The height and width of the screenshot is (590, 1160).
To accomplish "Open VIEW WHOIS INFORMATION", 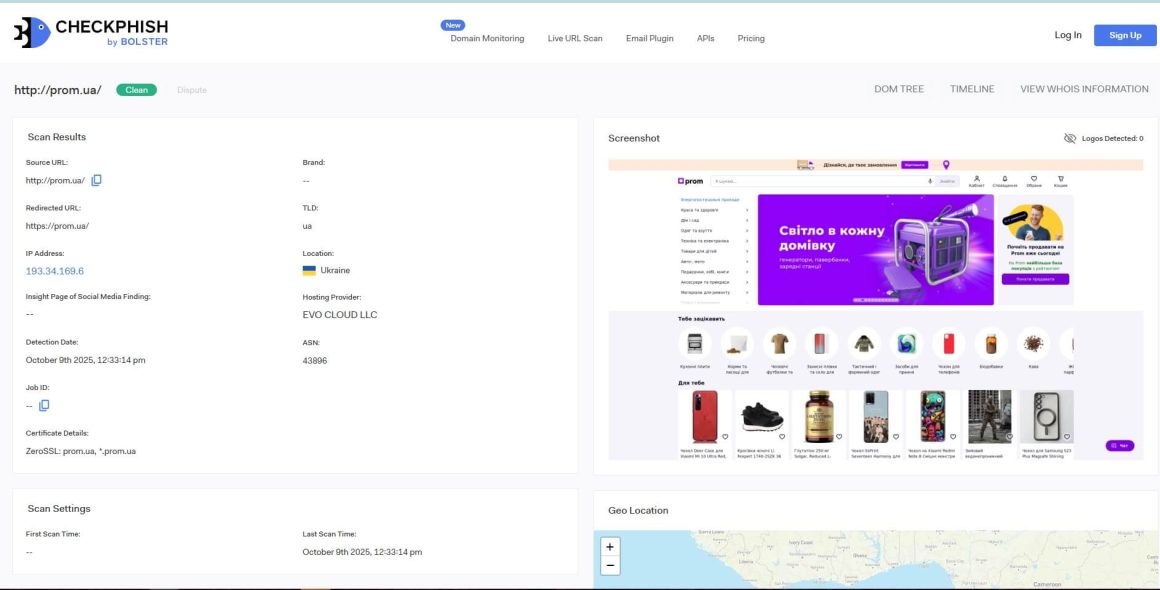I will click(1084, 89).
